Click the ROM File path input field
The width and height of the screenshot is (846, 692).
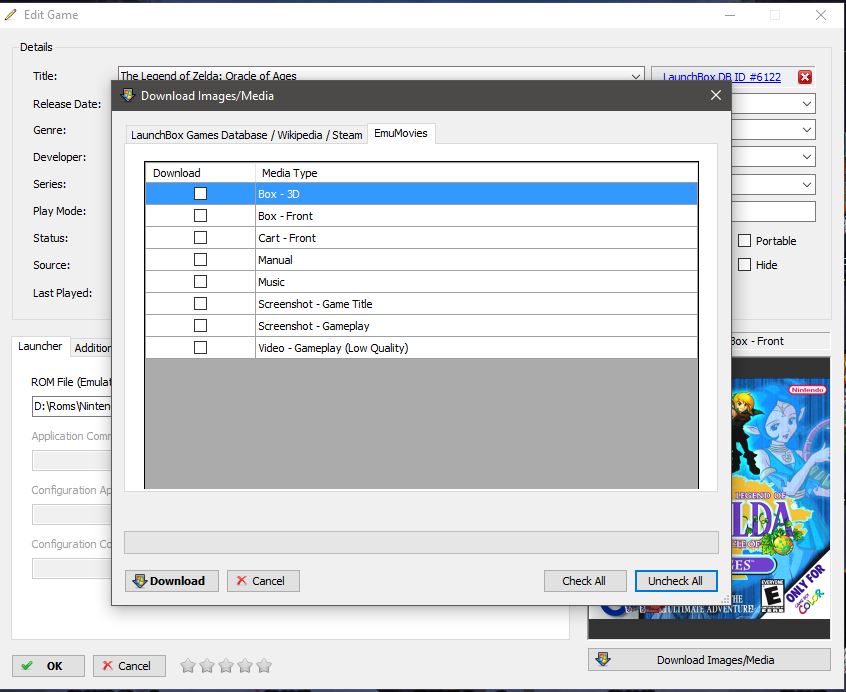click(x=72, y=406)
